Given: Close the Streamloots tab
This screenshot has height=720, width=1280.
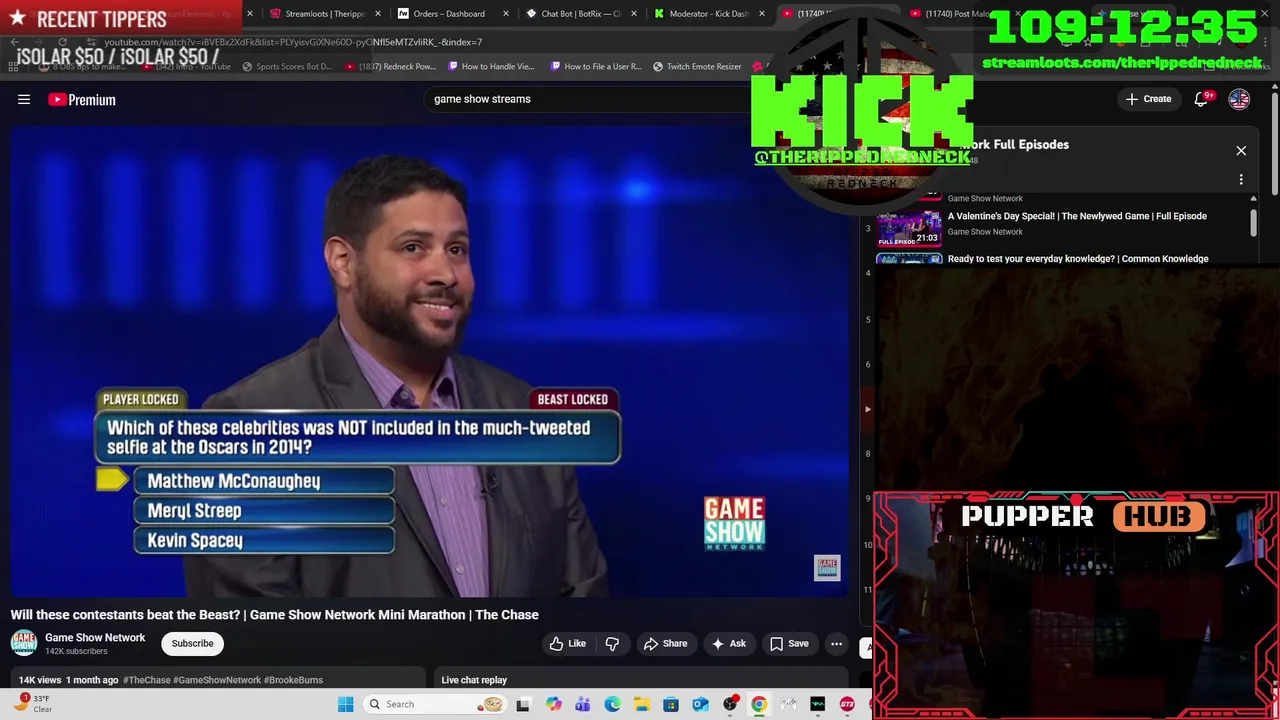Looking at the screenshot, I should (378, 14).
